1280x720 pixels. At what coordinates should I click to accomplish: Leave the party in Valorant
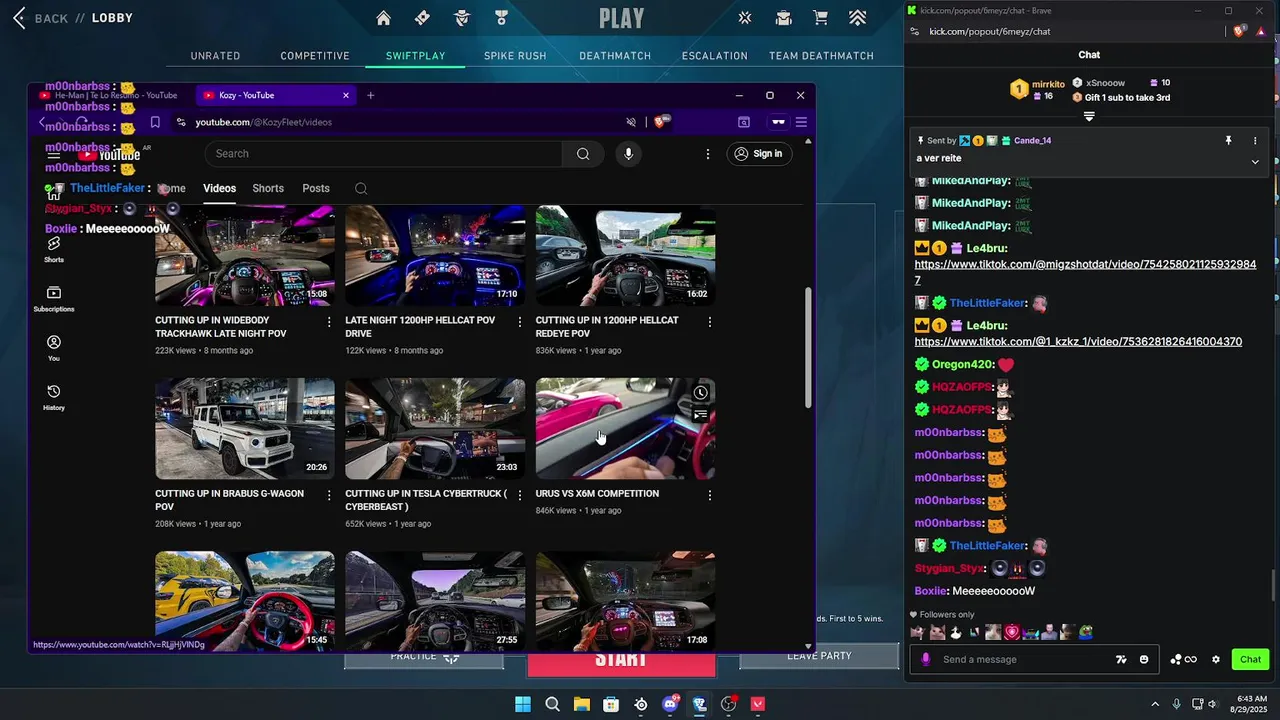(x=819, y=657)
